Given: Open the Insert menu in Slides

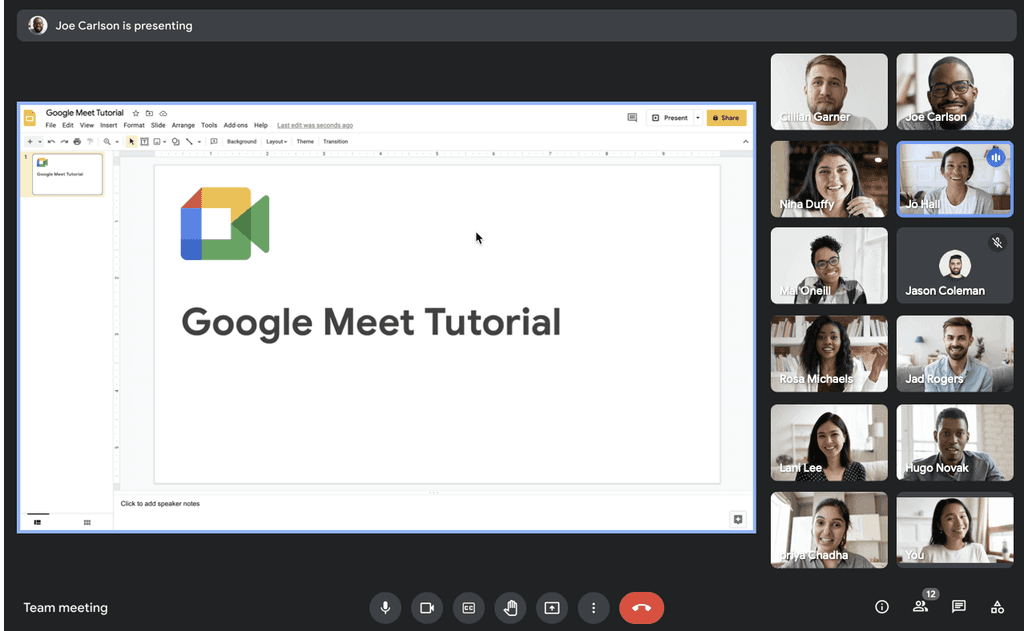Looking at the screenshot, I should click(x=108, y=126).
